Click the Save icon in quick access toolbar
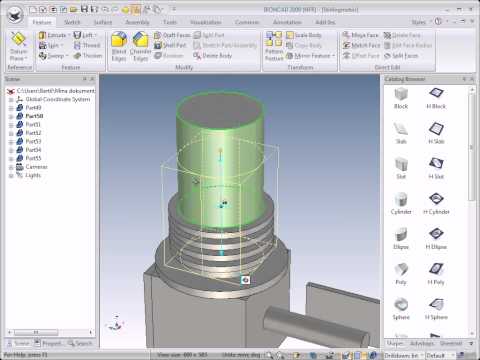Viewport: 480px width, 360px height. click(84, 9)
